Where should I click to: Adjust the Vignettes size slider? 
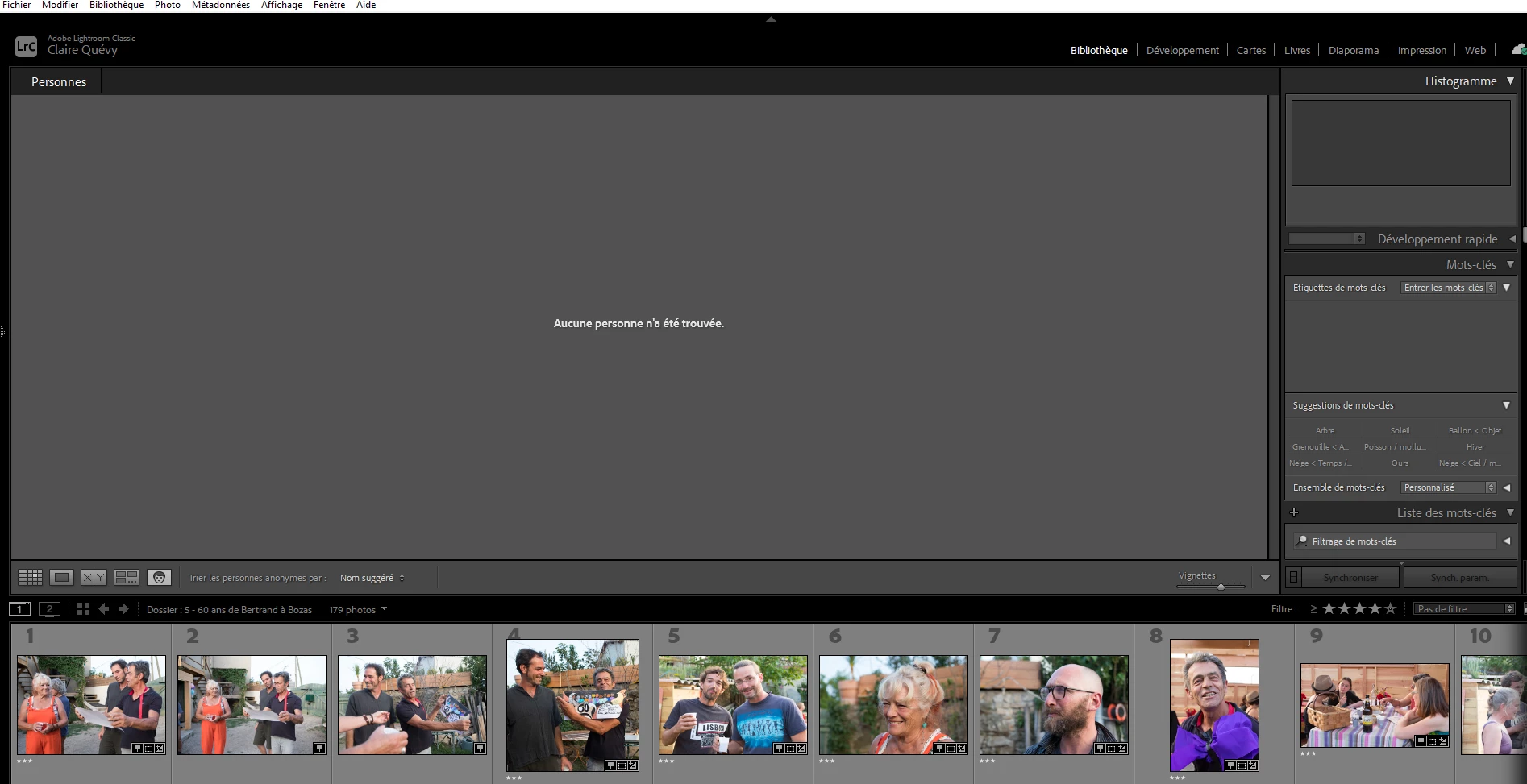tap(1221, 587)
